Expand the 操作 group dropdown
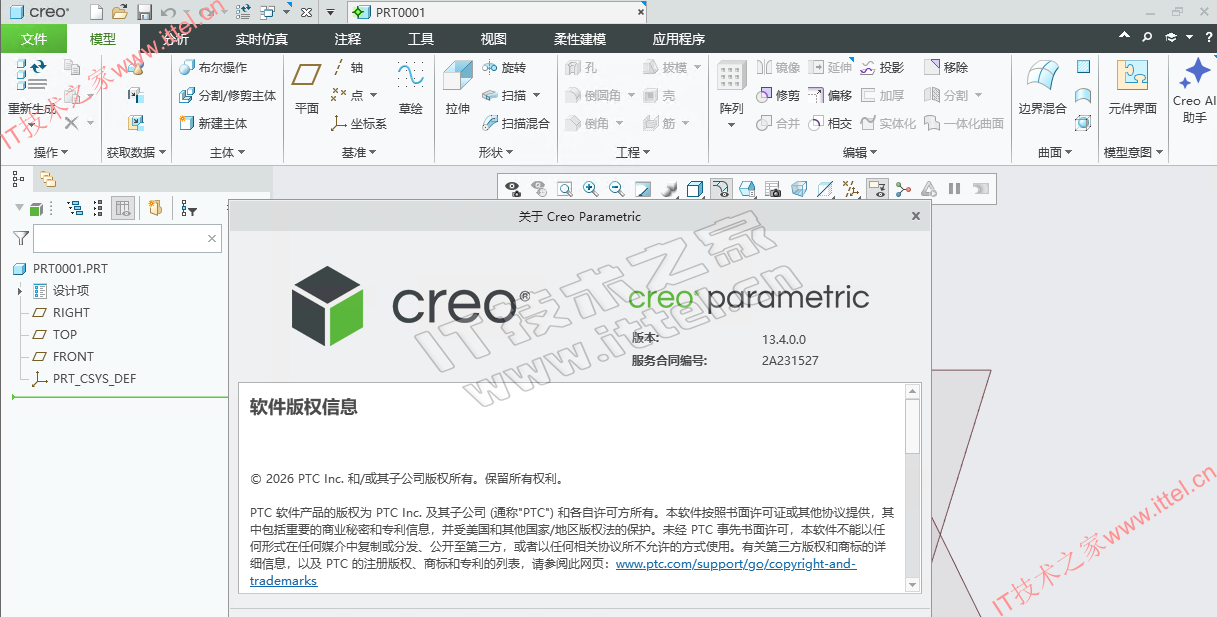 click(x=50, y=152)
